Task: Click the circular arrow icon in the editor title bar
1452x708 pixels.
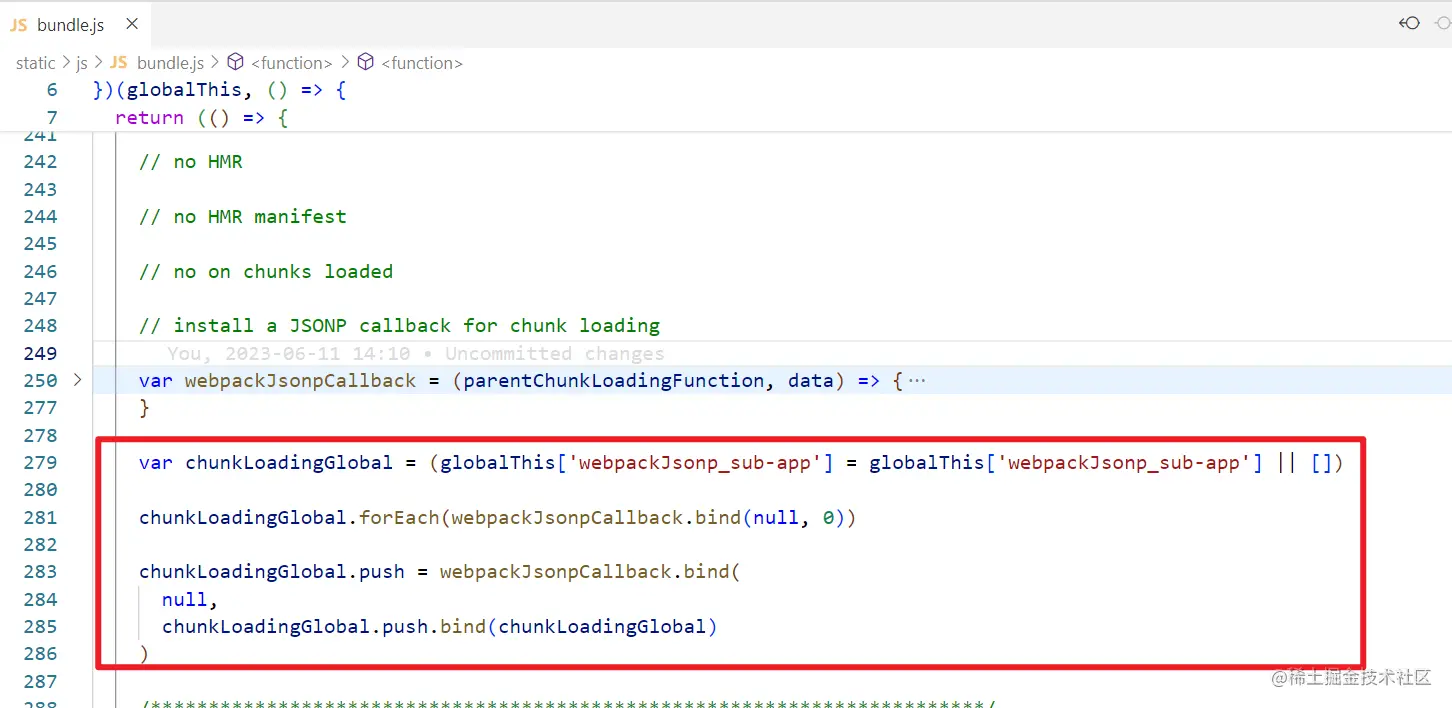Action: tap(1410, 23)
